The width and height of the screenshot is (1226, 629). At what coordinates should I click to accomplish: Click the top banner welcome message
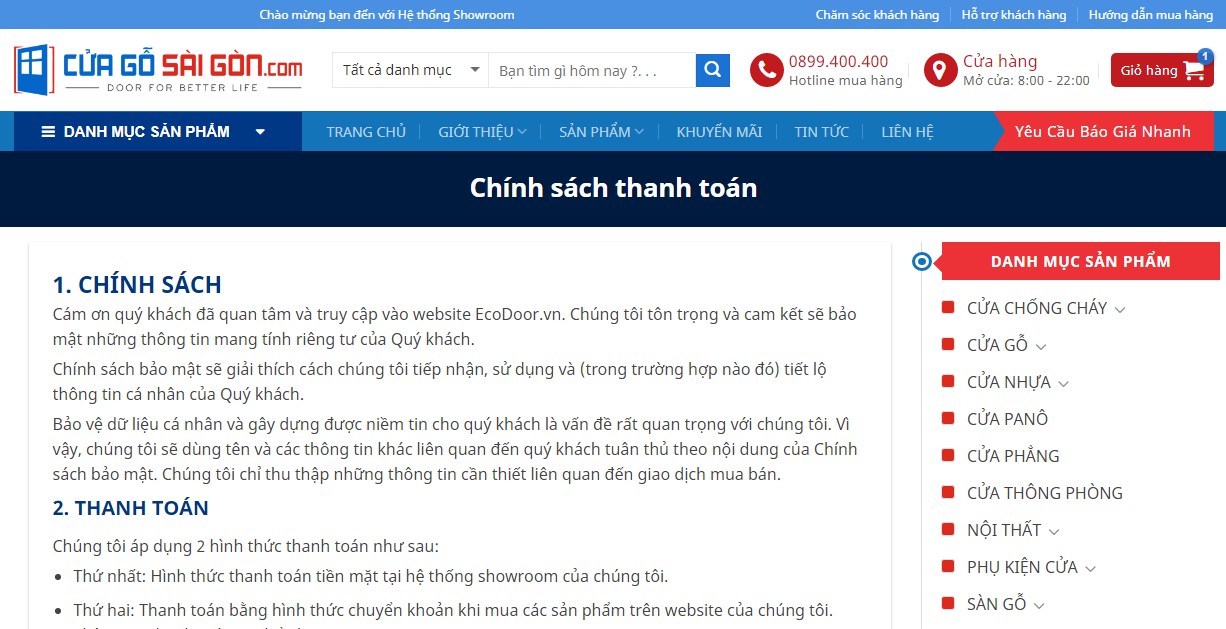[x=387, y=15]
